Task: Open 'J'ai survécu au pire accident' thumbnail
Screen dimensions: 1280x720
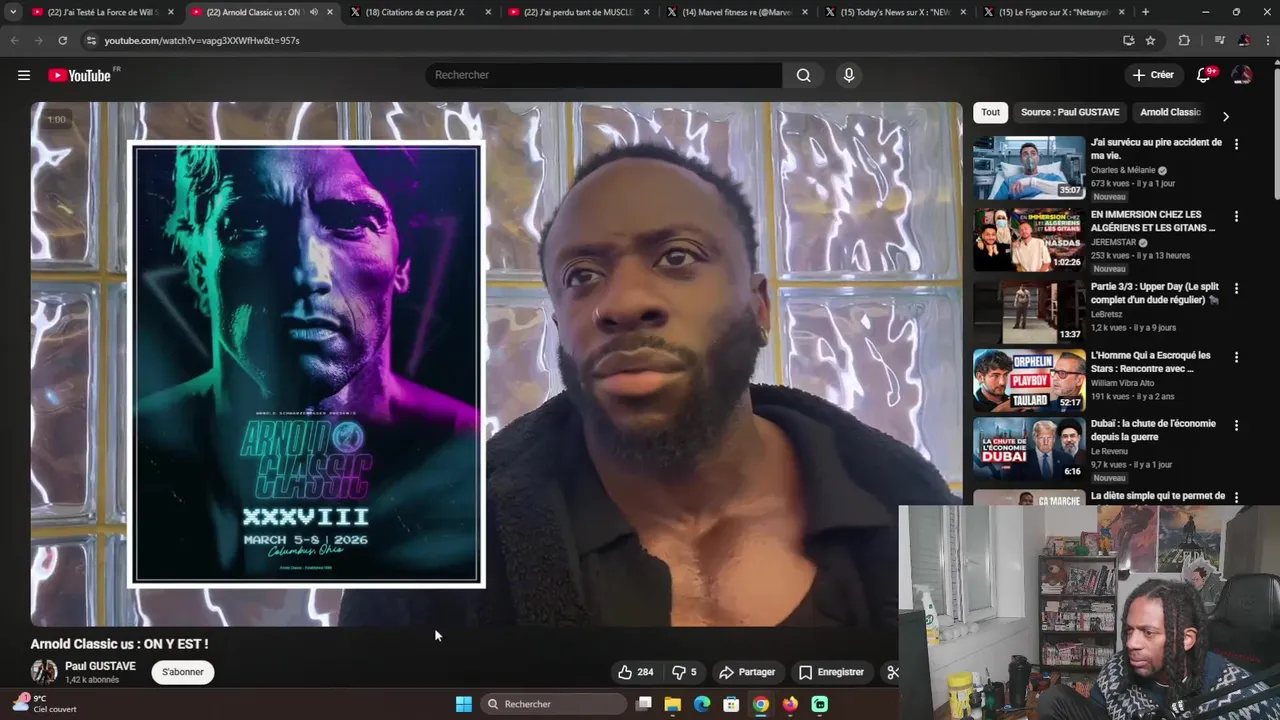Action: click(1029, 168)
